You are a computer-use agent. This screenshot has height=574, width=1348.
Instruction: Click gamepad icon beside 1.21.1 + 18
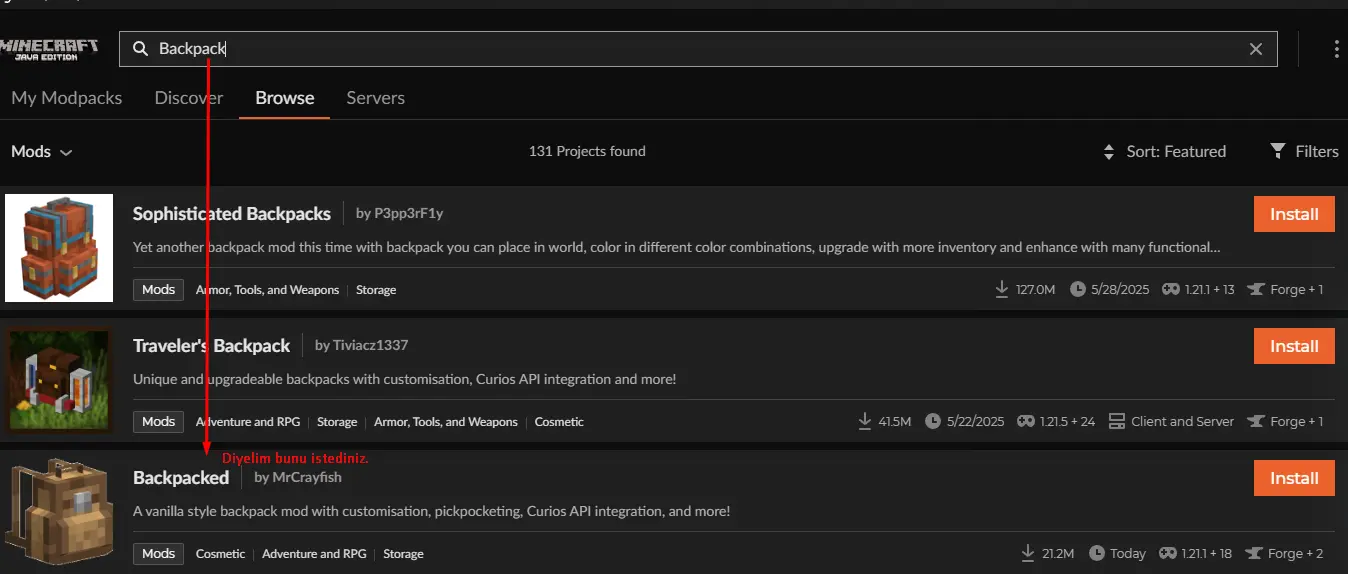(x=1168, y=553)
